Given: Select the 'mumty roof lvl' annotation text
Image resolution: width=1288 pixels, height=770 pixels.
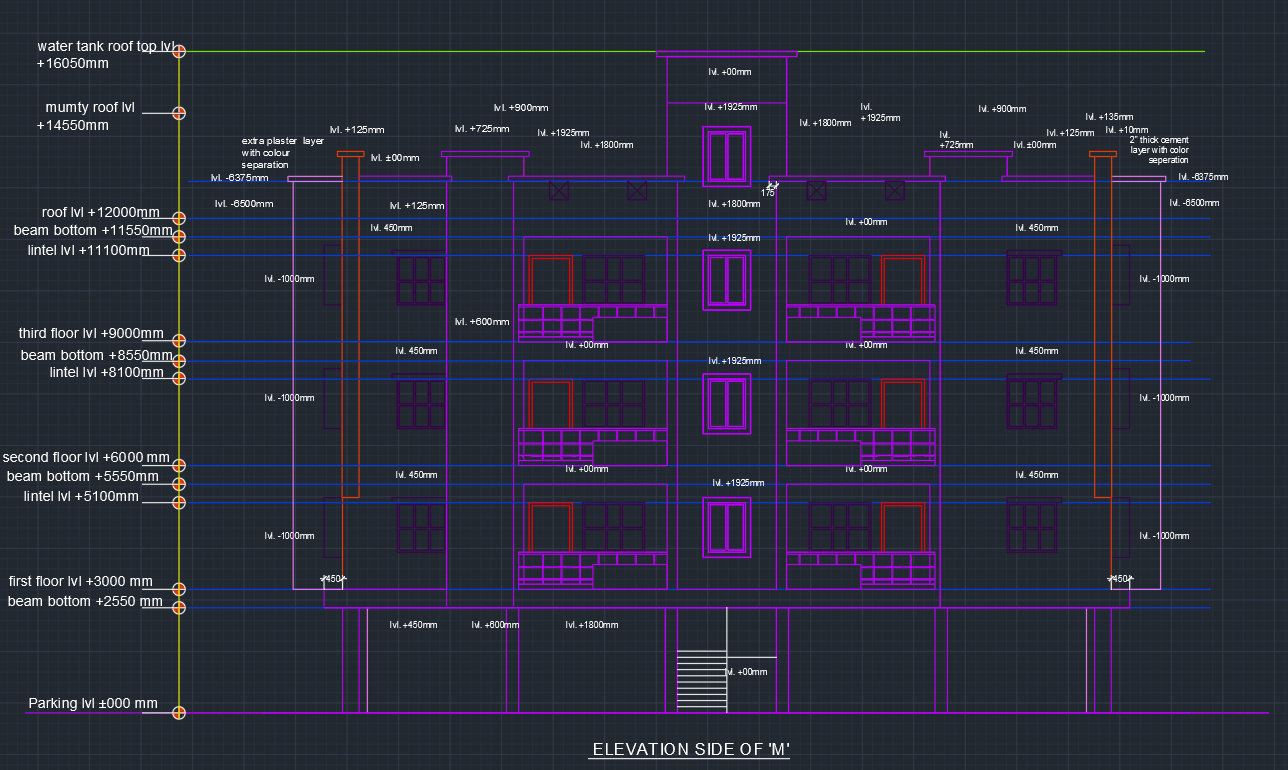Looking at the screenshot, I should [x=90, y=107].
